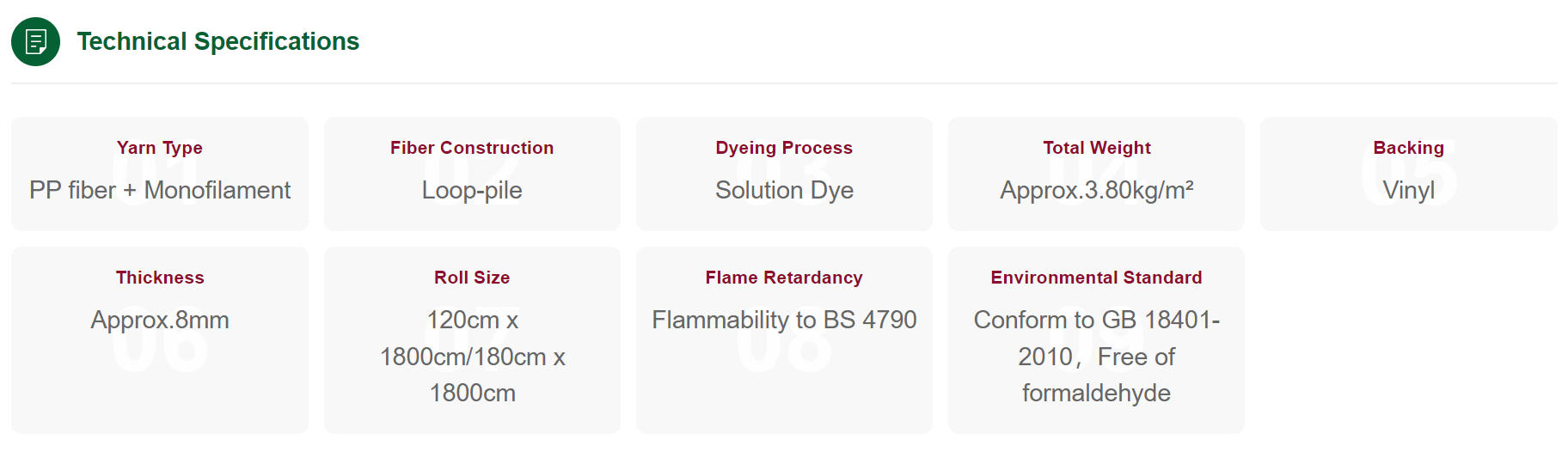The width and height of the screenshot is (1568, 452).
Task: Click the PP fiber + Monofilament value
Action: point(160,190)
